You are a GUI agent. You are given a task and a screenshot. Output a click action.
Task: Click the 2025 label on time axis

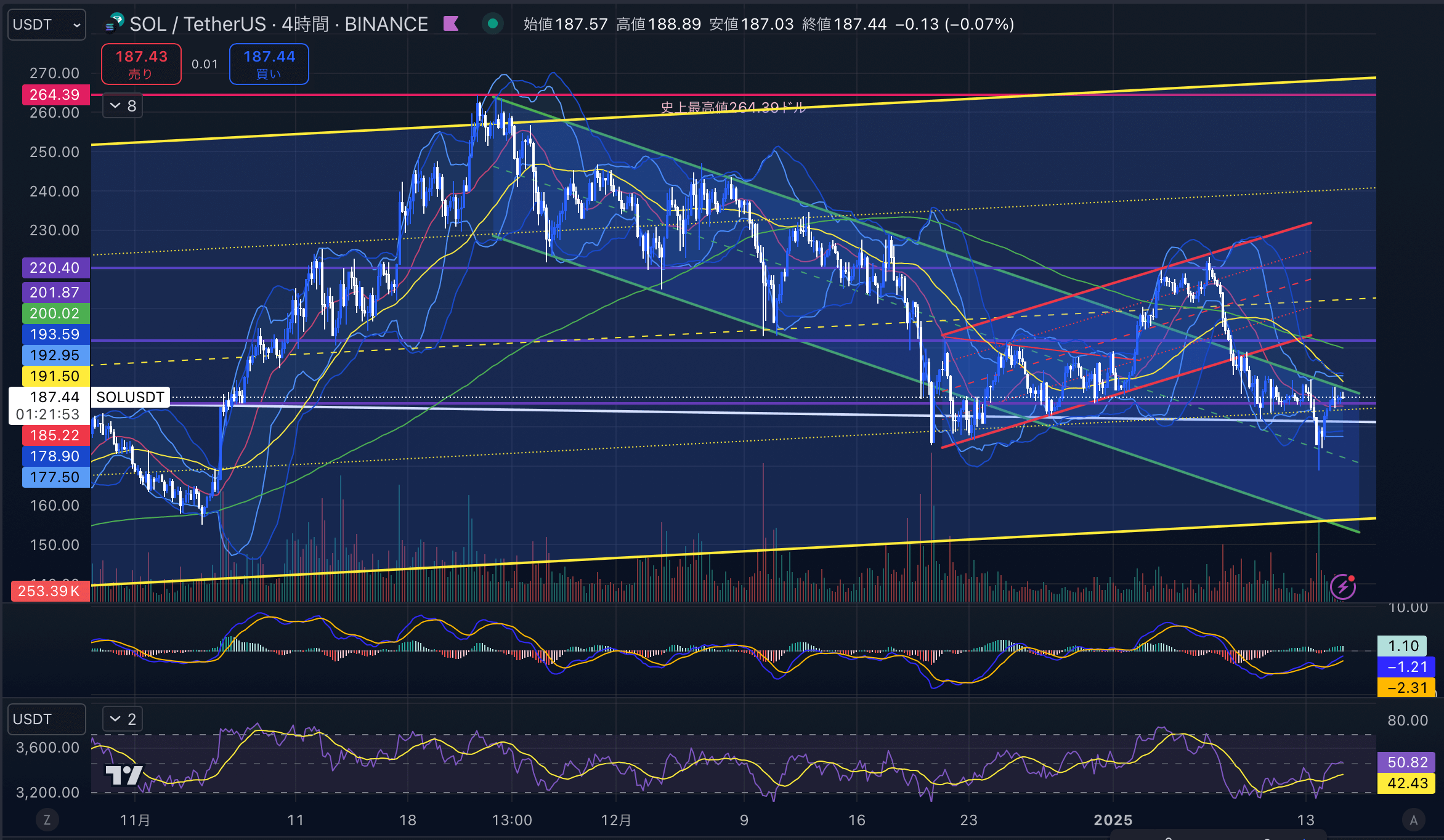point(1113,820)
